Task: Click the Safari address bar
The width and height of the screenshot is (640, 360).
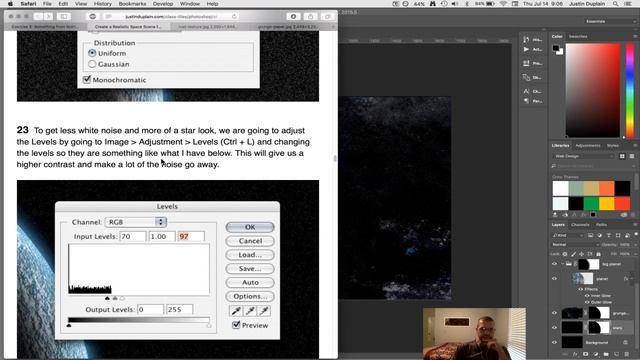Action: [171, 16]
